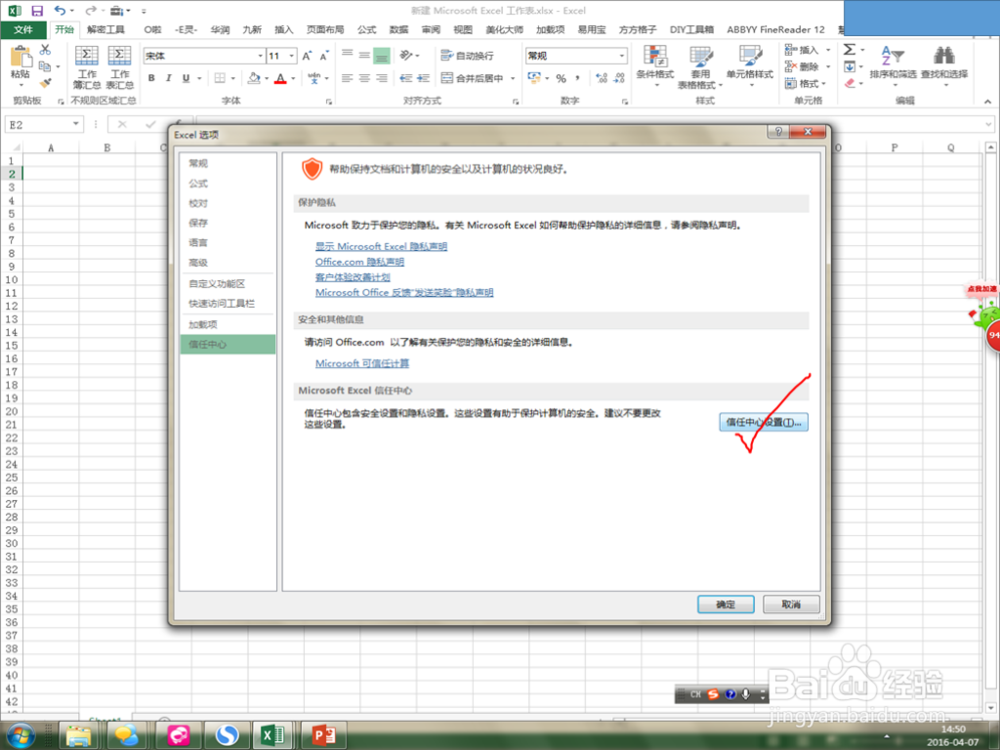Click the Format Painter brush icon
Screen dimensions: 1000x750
click(x=45, y=83)
